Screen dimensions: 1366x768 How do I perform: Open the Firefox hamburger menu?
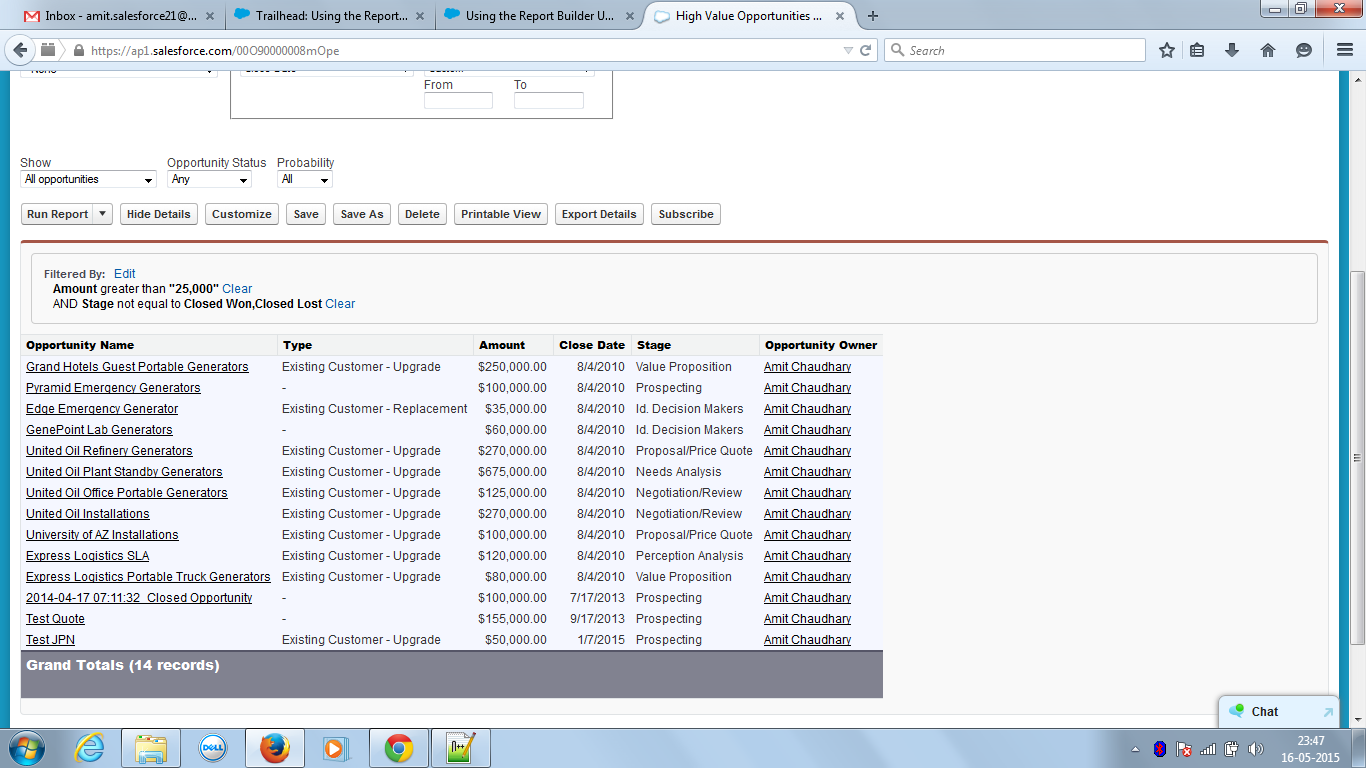pos(1344,50)
